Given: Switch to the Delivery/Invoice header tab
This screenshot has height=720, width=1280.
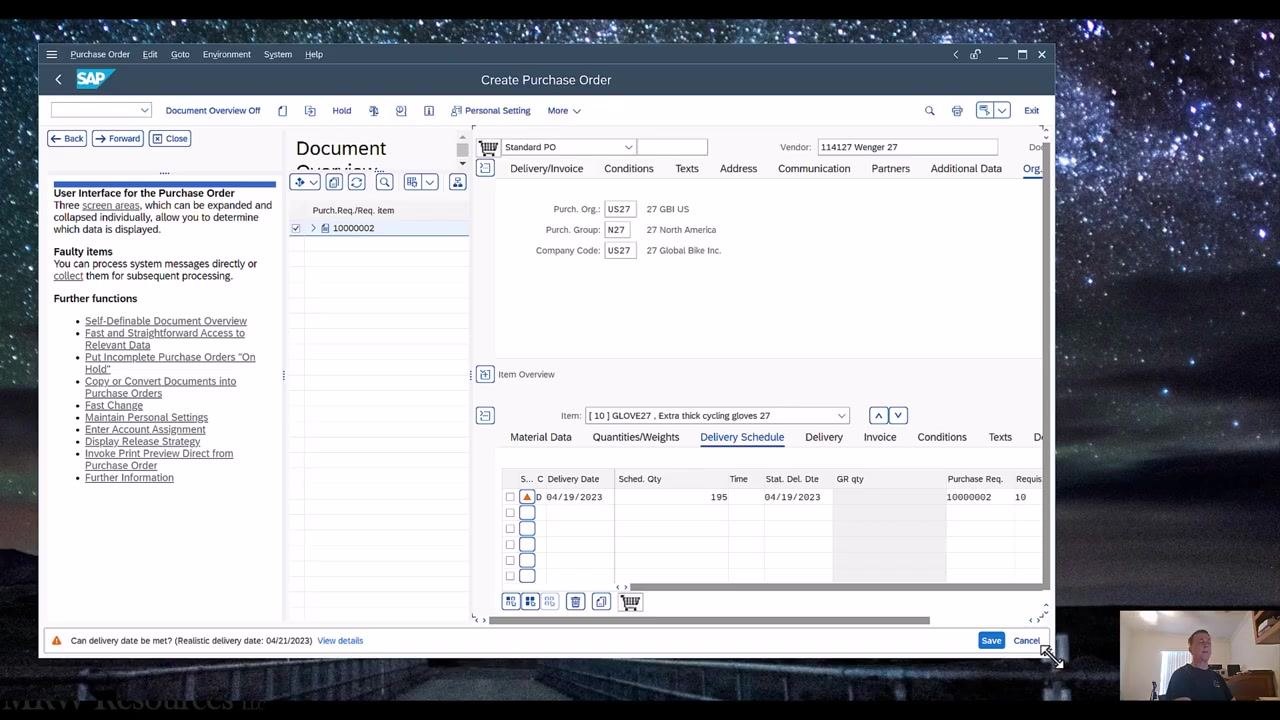Looking at the screenshot, I should [546, 169].
